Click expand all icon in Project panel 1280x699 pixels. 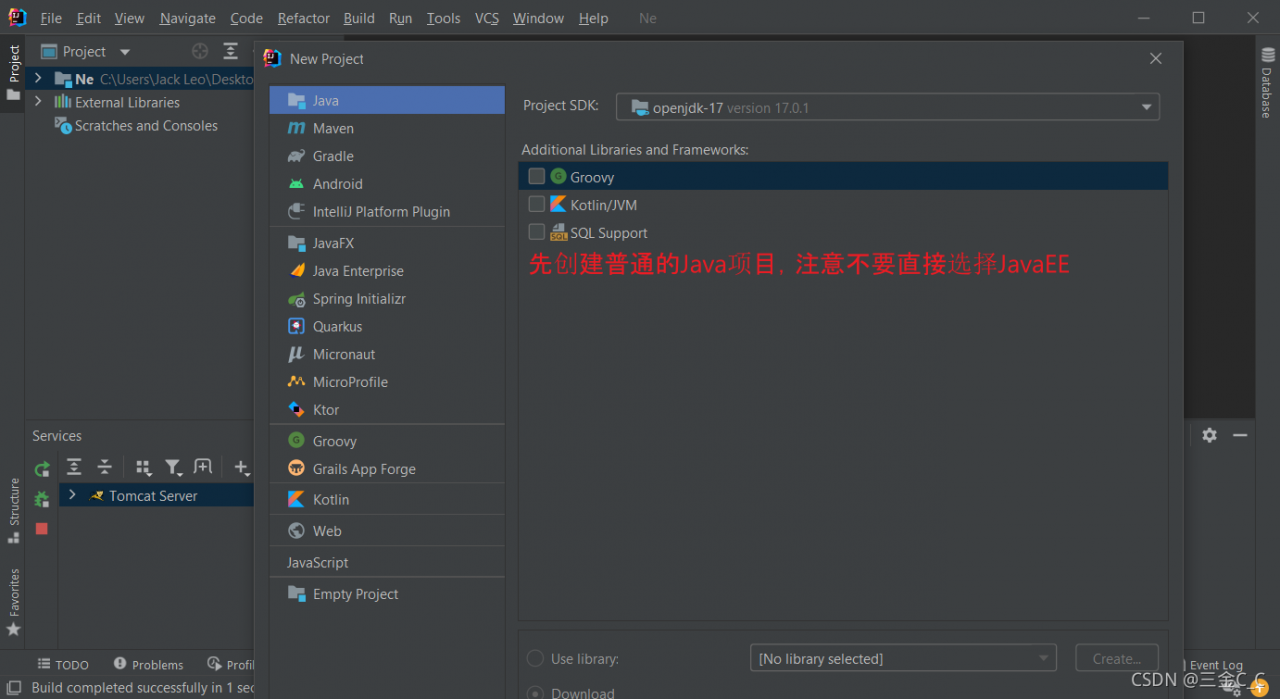pos(231,51)
